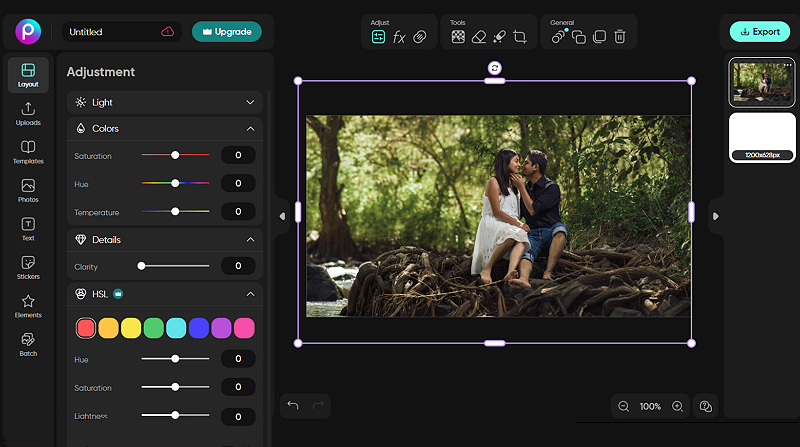
Task: Click the Colors Hue slider handle
Action: coord(175,183)
